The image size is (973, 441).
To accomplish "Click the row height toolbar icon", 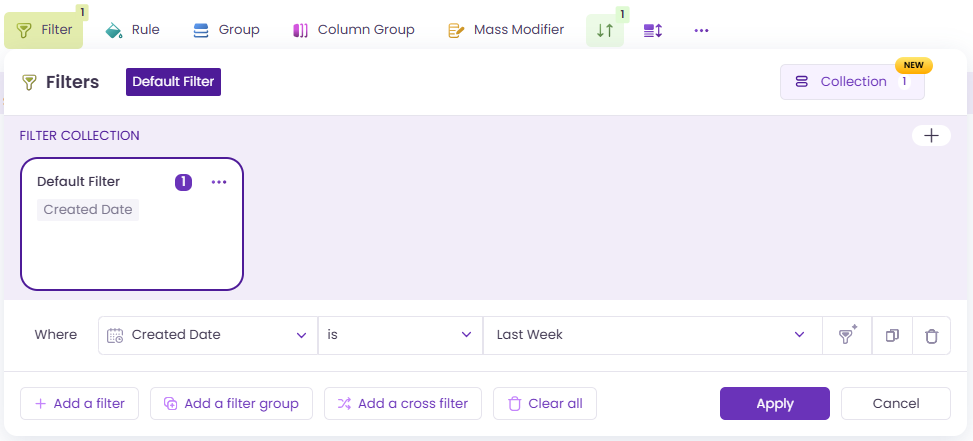I will pyautogui.click(x=653, y=30).
